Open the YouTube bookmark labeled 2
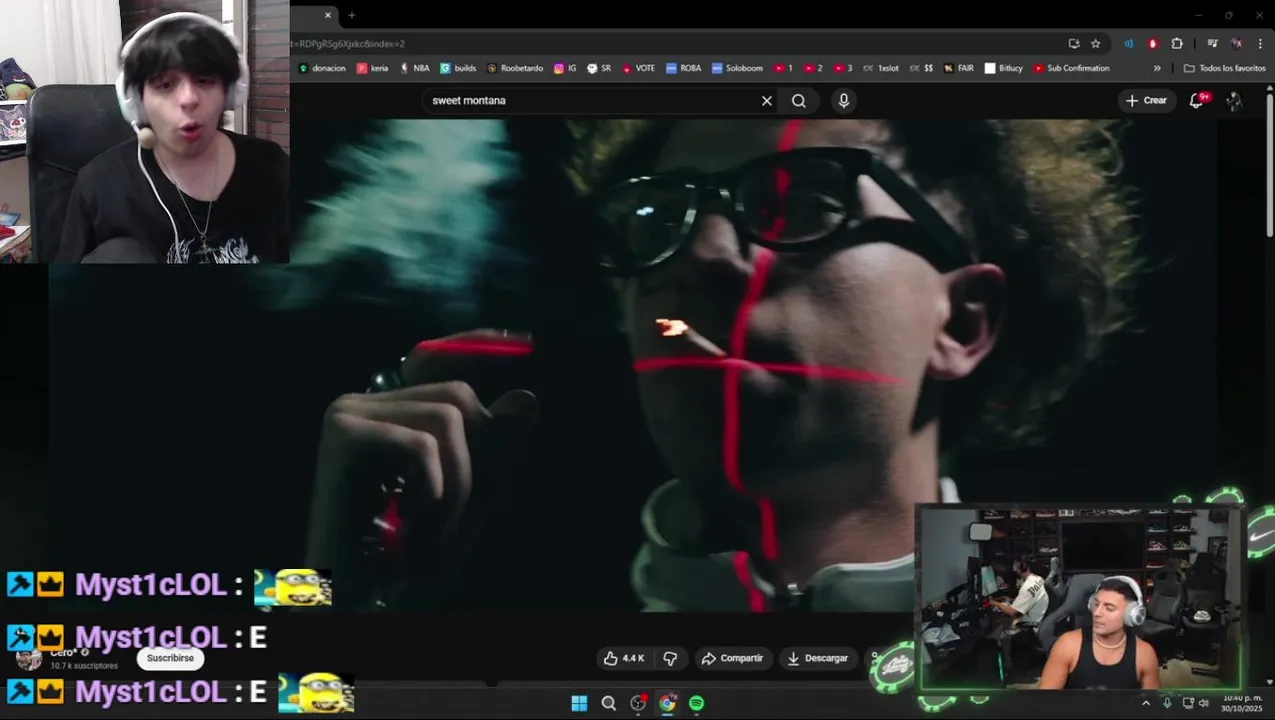Screen dimensions: 1275x720 coord(813,68)
